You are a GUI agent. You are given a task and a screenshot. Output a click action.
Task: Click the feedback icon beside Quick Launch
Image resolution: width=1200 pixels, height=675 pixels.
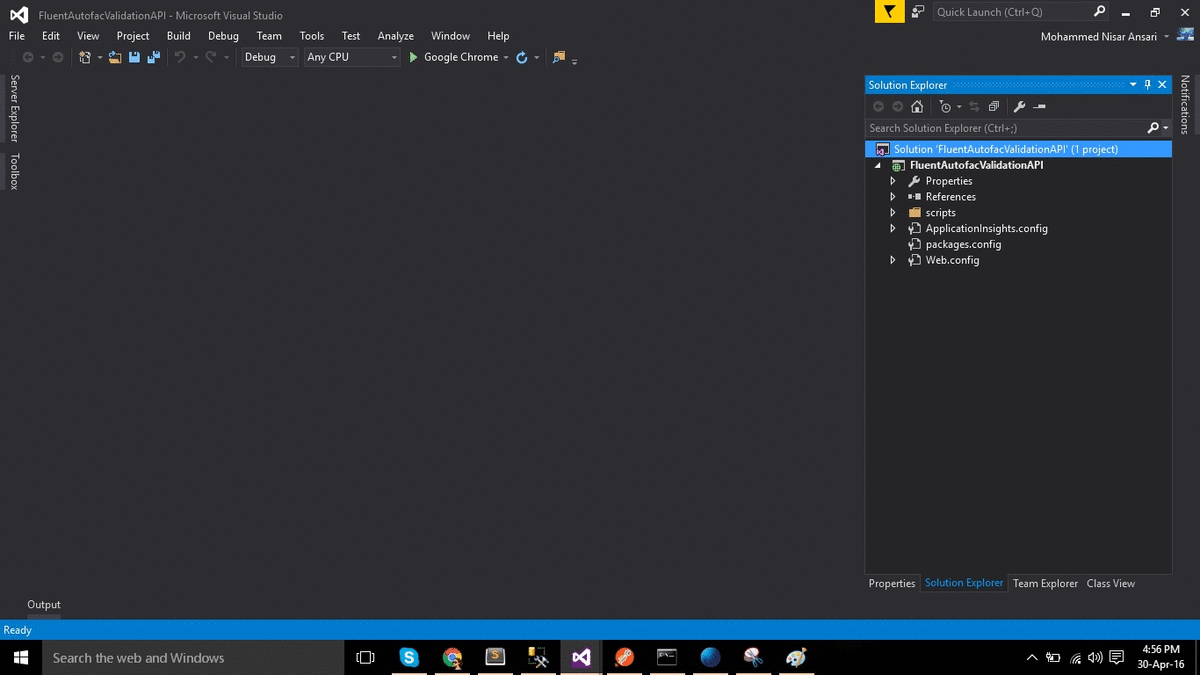pyautogui.click(x=917, y=12)
